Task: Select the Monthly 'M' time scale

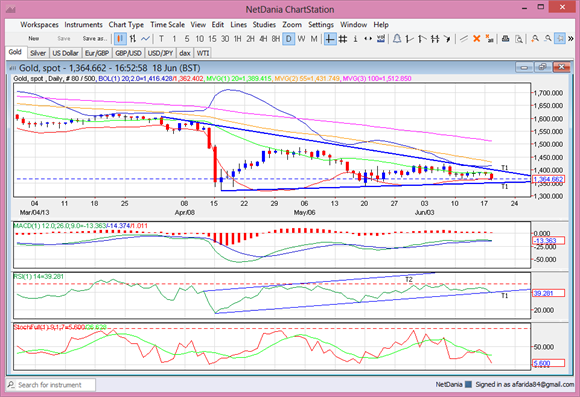Action: pos(314,38)
